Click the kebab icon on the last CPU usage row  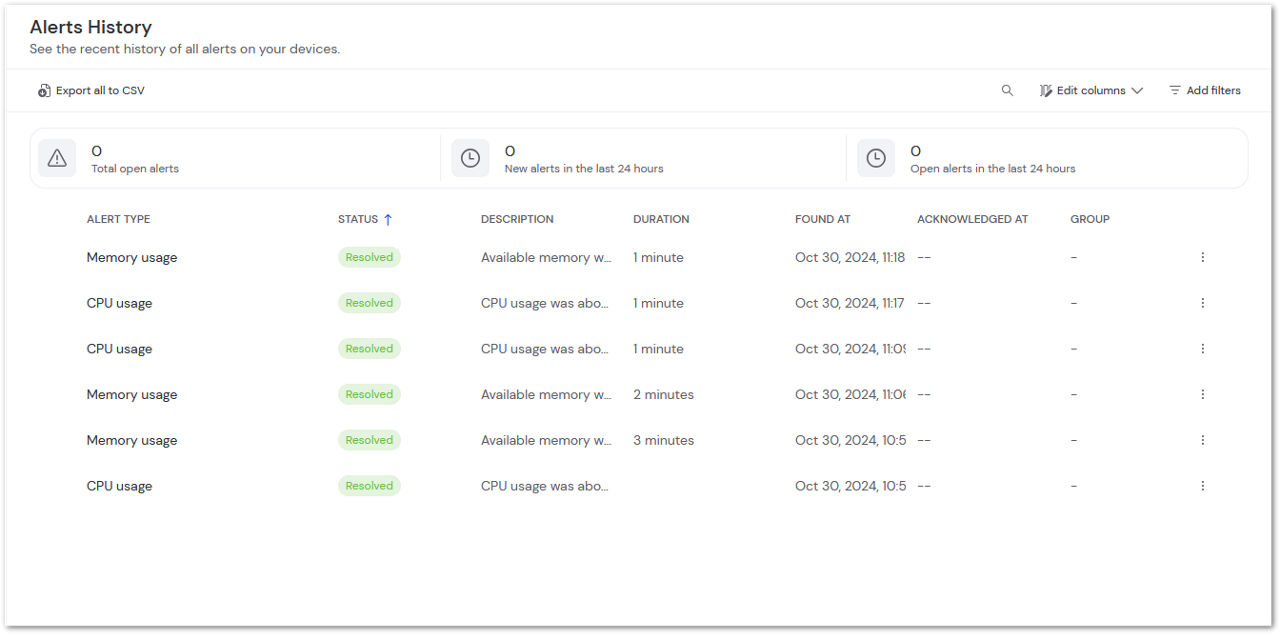(1203, 486)
